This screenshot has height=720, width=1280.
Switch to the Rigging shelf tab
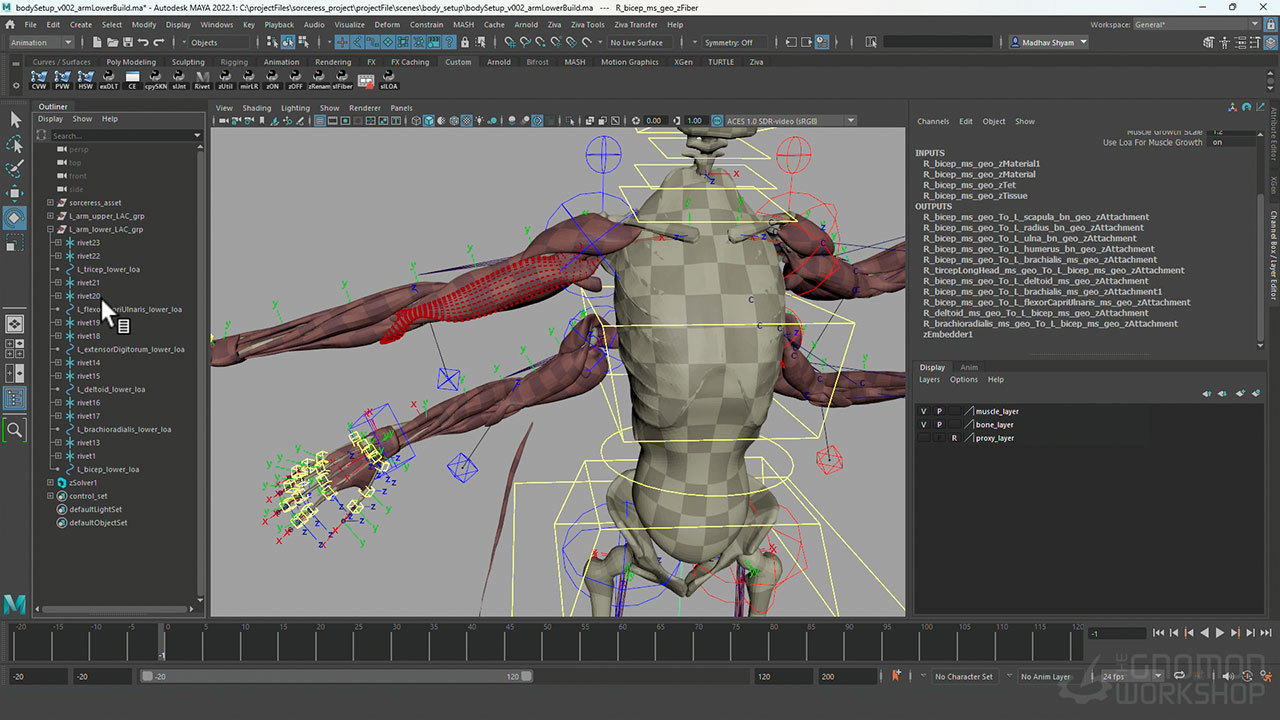click(234, 62)
